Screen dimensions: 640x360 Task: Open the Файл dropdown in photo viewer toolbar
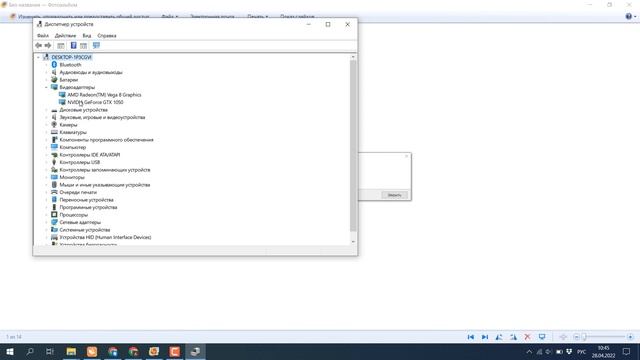pos(169,17)
